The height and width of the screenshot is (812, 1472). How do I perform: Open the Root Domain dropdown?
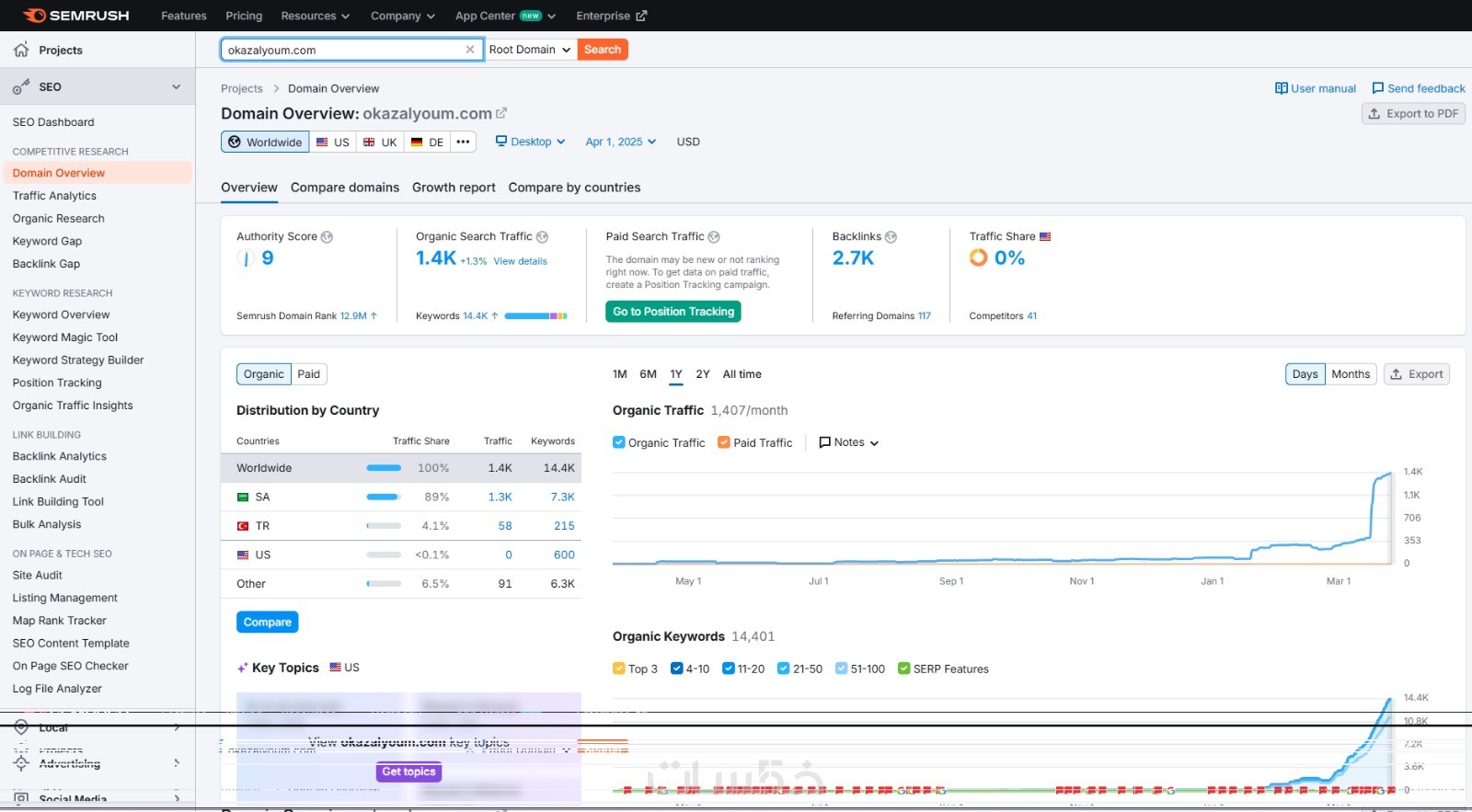click(x=530, y=50)
